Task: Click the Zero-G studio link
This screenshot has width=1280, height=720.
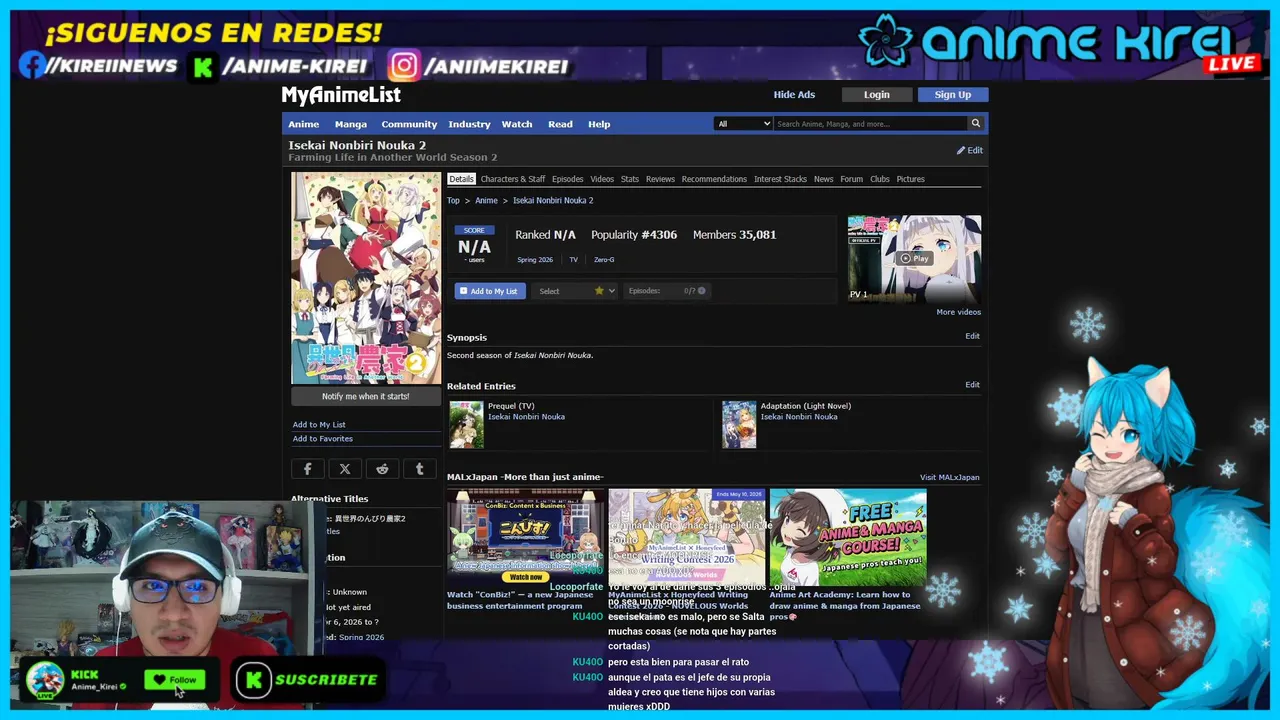Action: (x=604, y=260)
